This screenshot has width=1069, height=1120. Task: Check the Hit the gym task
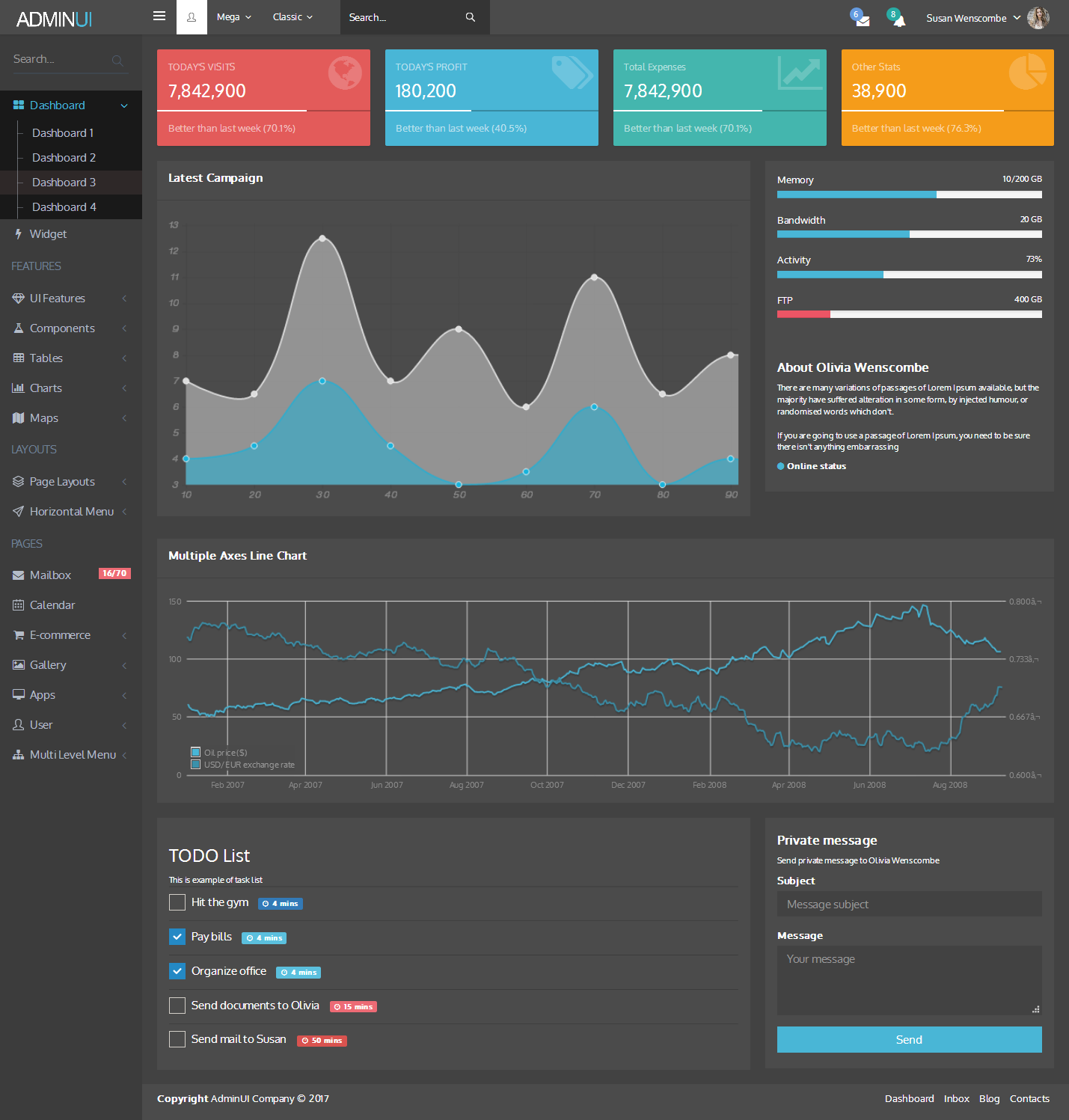177,902
